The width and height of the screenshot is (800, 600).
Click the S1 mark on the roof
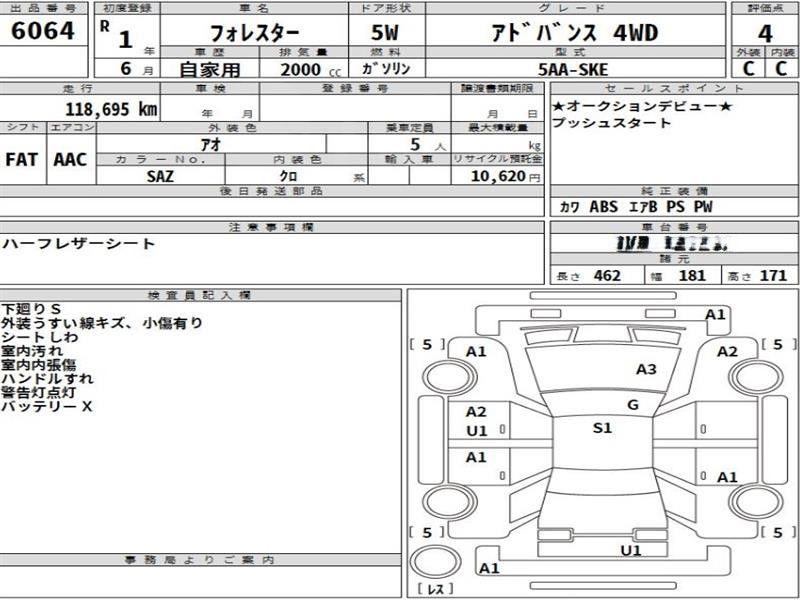coord(602,428)
